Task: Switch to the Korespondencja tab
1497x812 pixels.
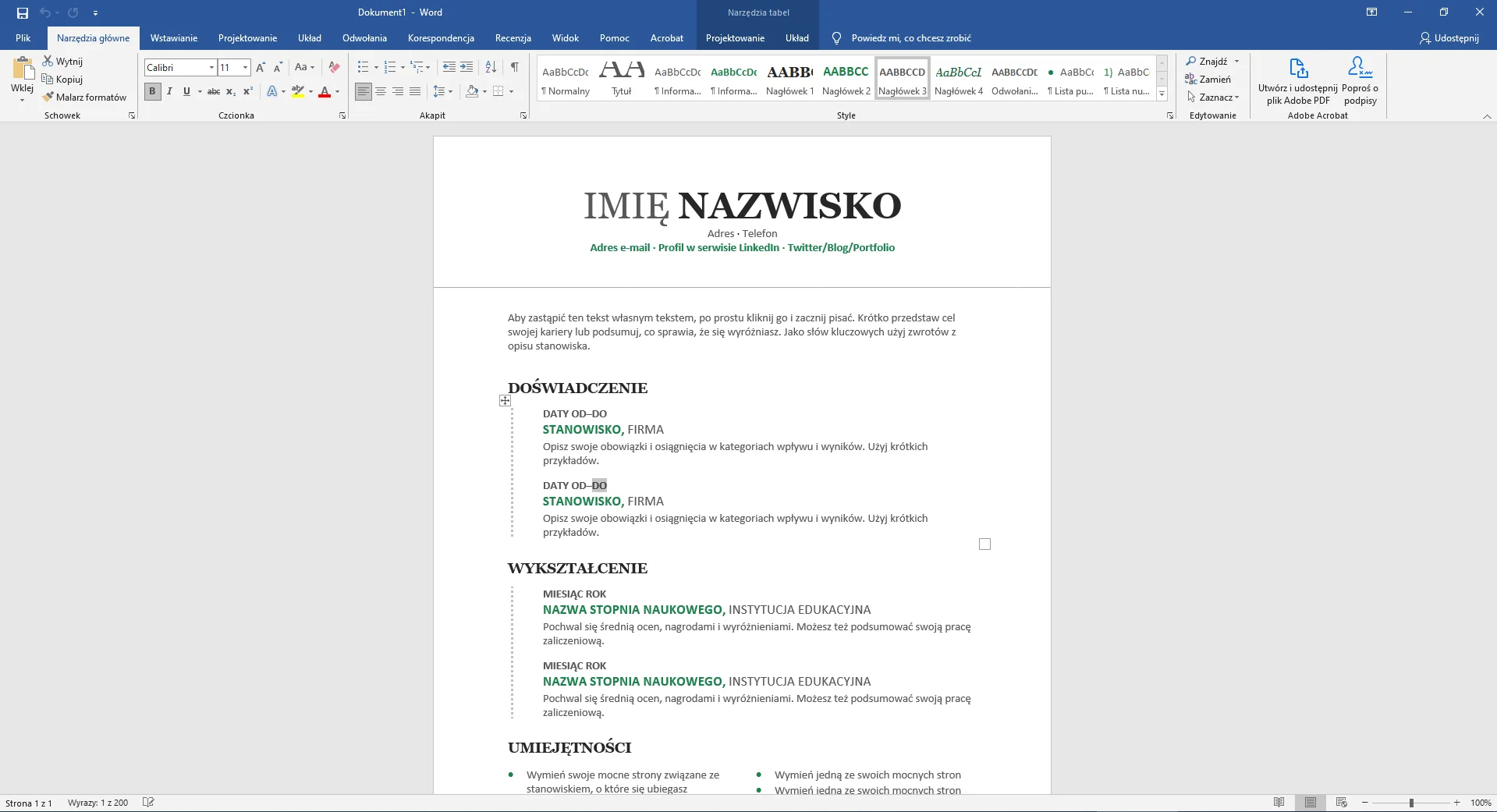Action: pos(441,37)
